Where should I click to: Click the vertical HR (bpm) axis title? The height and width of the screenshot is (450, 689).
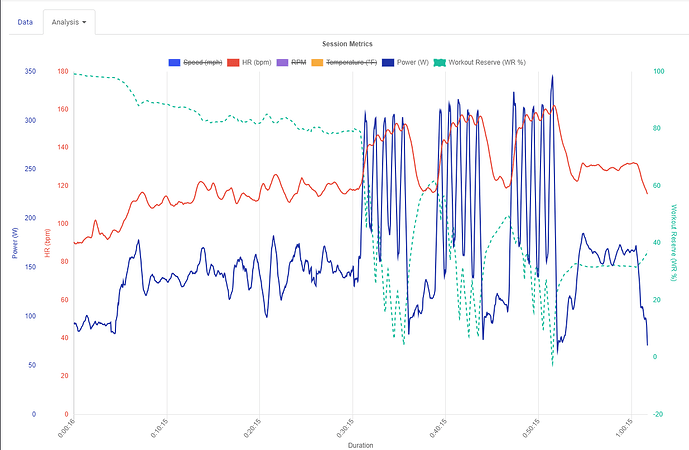47,242
